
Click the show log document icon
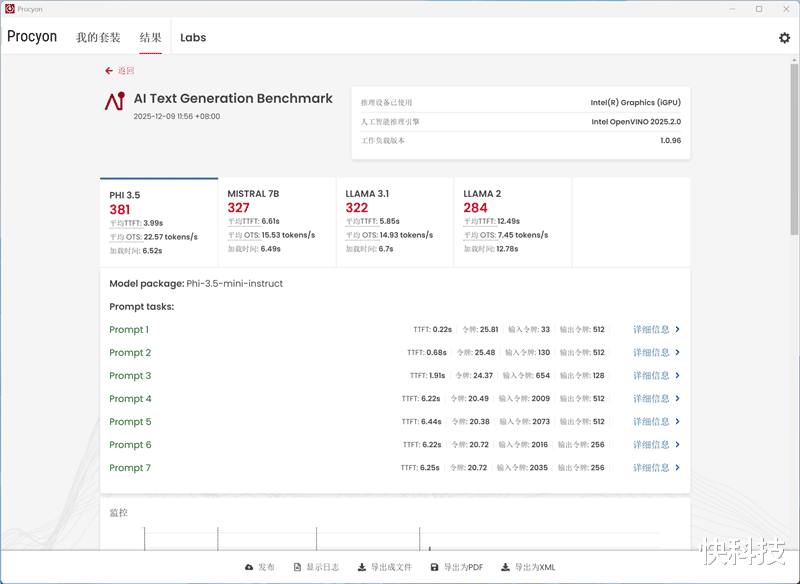click(297, 567)
